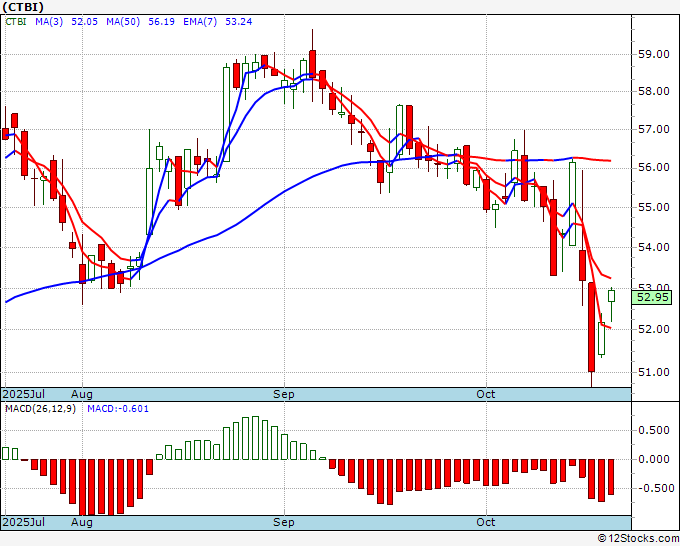Image resolution: width=680 pixels, height=546 pixels.
Task: Click the tall red candlestick dropping to 51.00
Action: pos(592,327)
